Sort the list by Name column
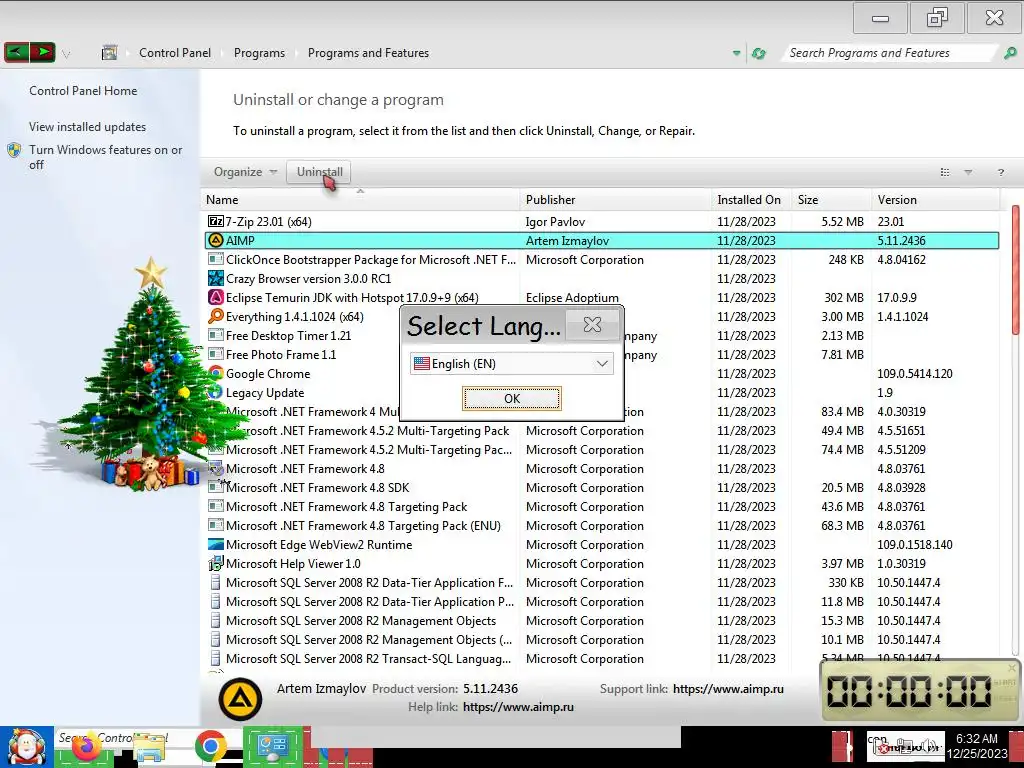 [x=361, y=200]
